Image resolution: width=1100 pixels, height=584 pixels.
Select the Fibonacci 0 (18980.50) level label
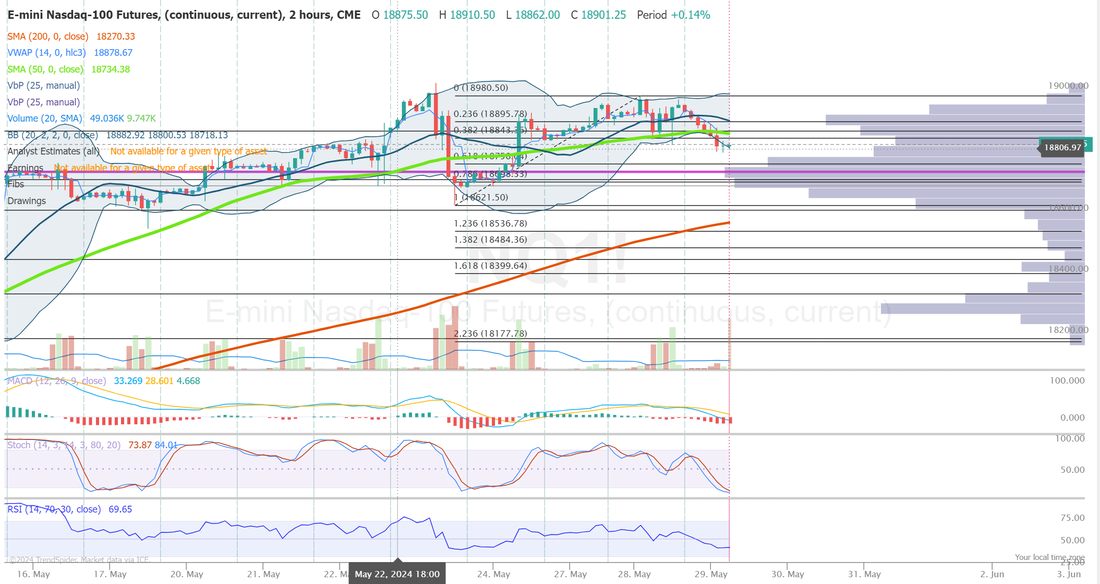[481, 88]
